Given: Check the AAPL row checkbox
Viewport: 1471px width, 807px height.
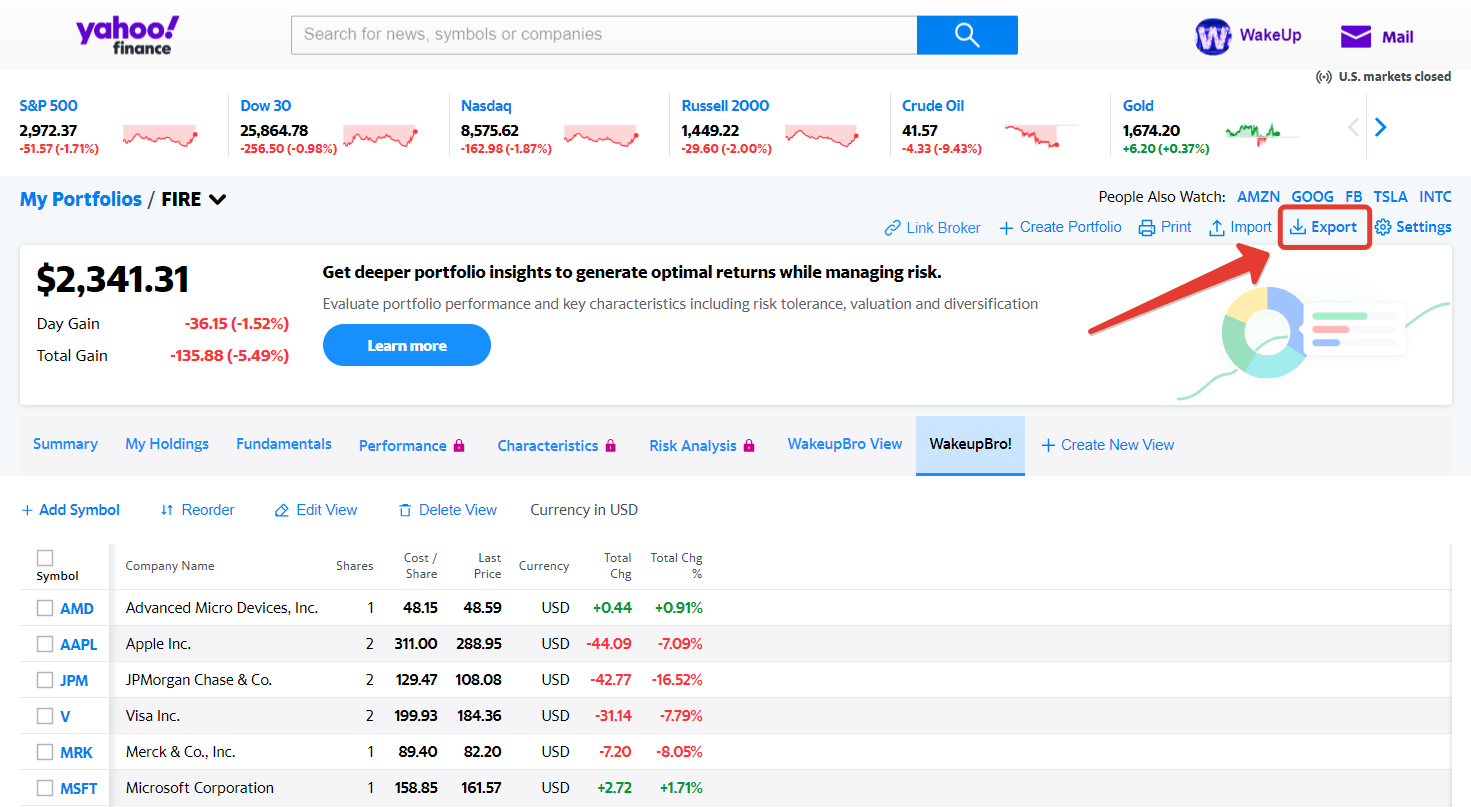Looking at the screenshot, I should 45,644.
